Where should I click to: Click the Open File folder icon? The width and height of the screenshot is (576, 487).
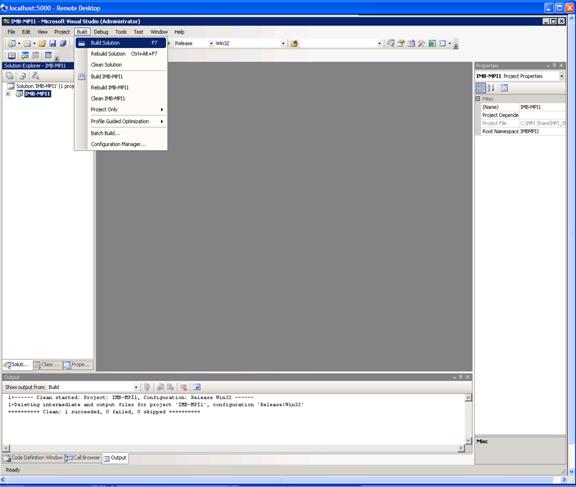(x=42, y=44)
